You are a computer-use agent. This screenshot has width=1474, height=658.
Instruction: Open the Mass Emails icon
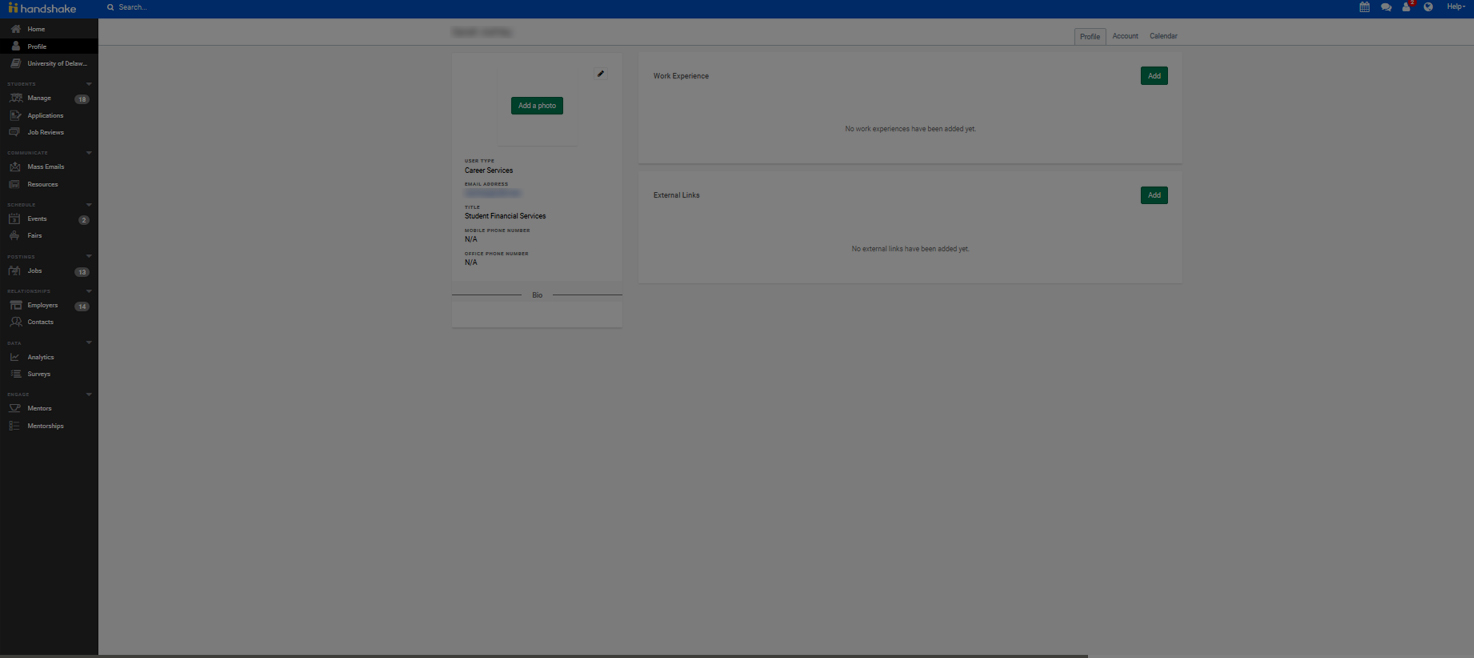point(15,167)
